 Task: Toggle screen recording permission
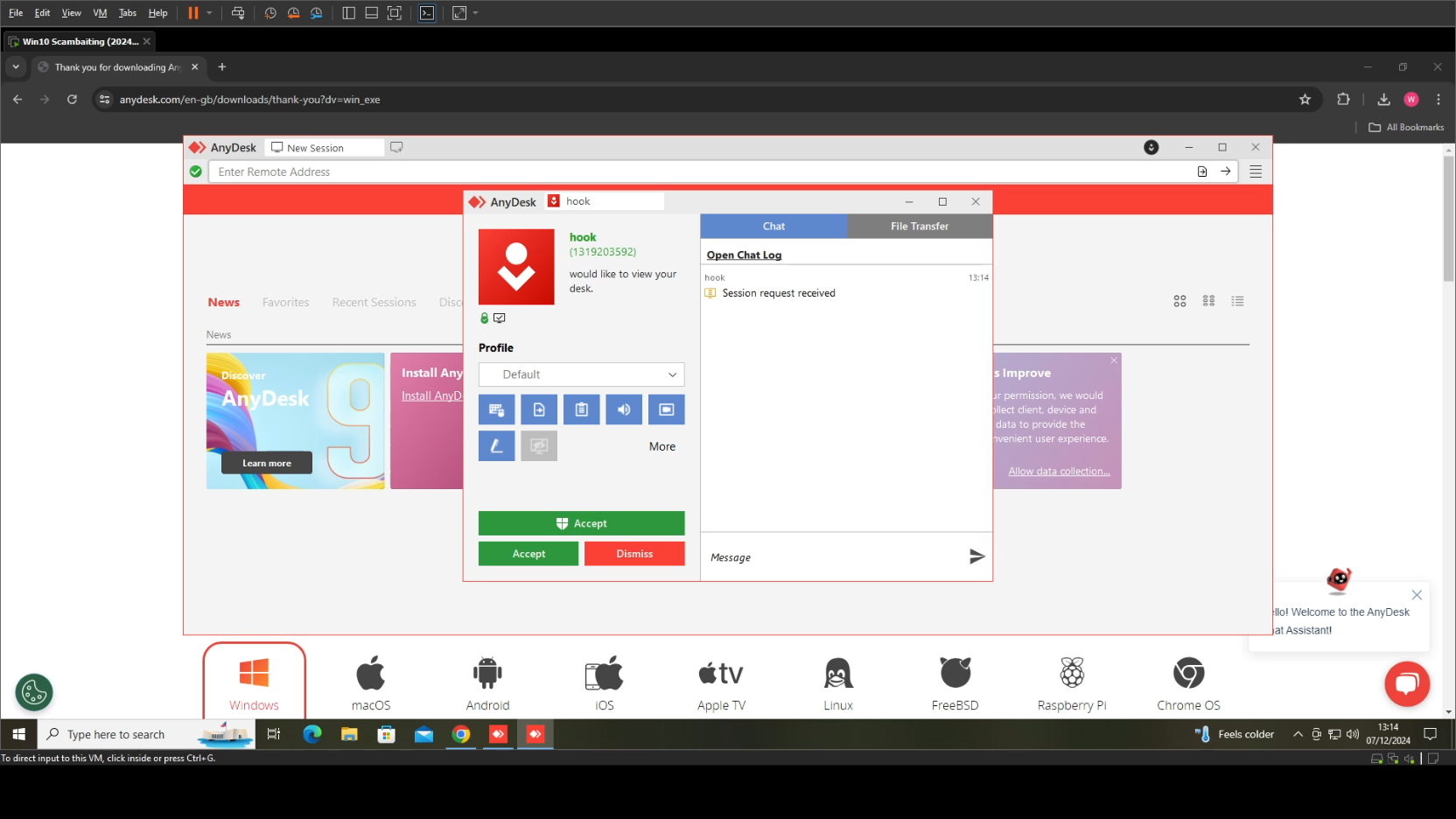pyautogui.click(x=667, y=409)
